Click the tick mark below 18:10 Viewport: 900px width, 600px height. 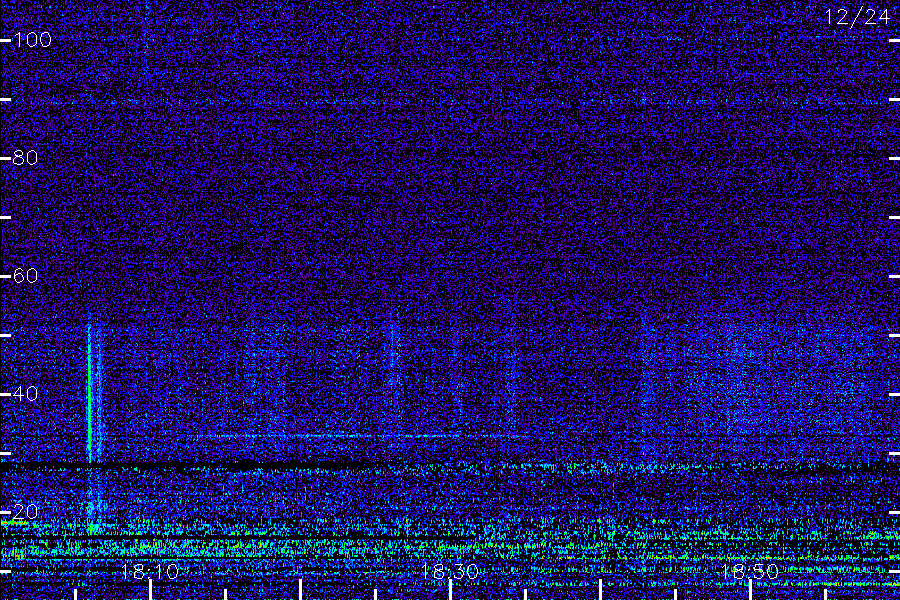[x=150, y=590]
